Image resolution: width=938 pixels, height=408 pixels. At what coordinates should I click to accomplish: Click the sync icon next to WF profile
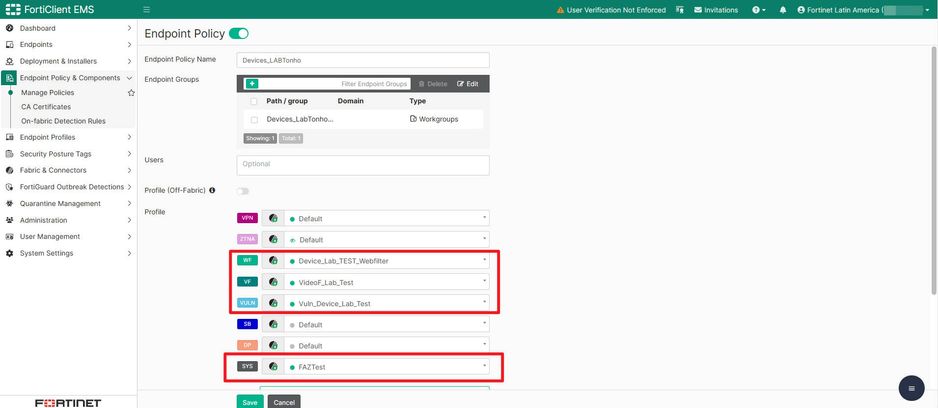point(273,260)
